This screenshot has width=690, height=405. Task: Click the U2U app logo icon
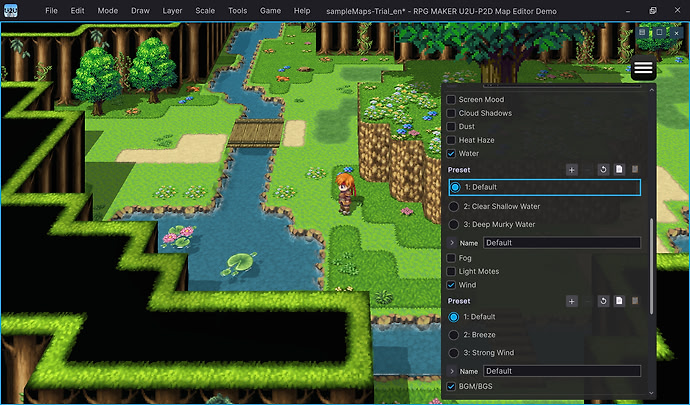pyautogui.click(x=11, y=11)
